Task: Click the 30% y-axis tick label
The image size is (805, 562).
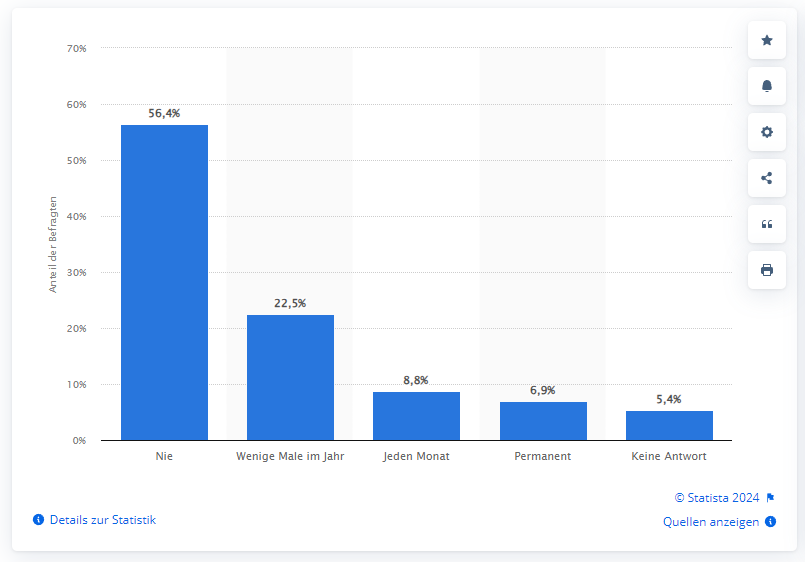Action: tap(76, 272)
